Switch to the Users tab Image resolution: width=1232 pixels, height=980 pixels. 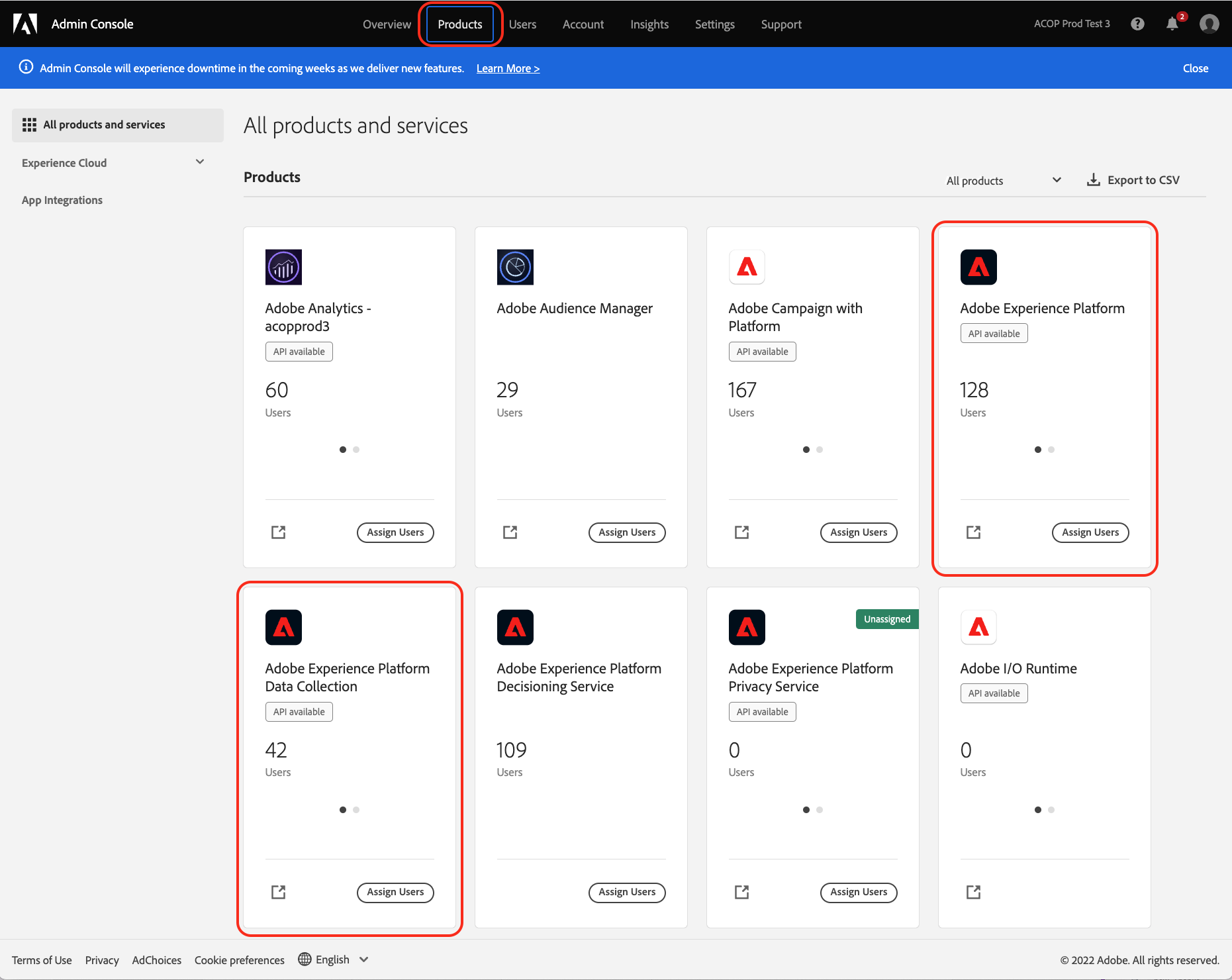click(522, 24)
